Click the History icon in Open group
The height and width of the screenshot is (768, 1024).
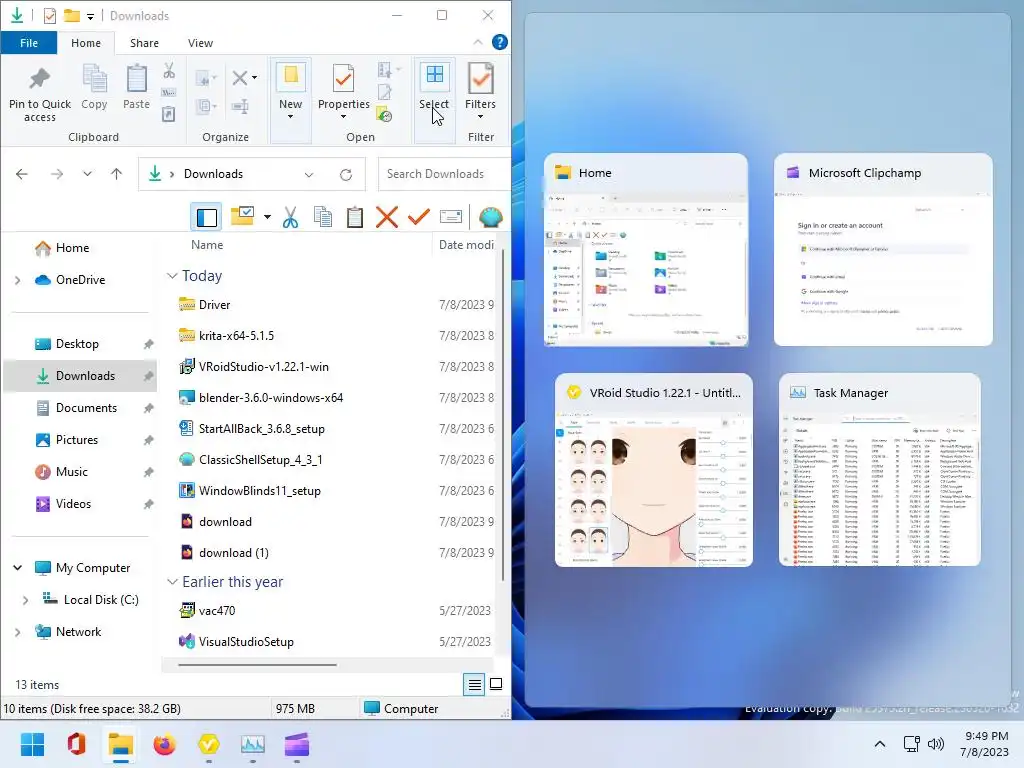click(384, 115)
